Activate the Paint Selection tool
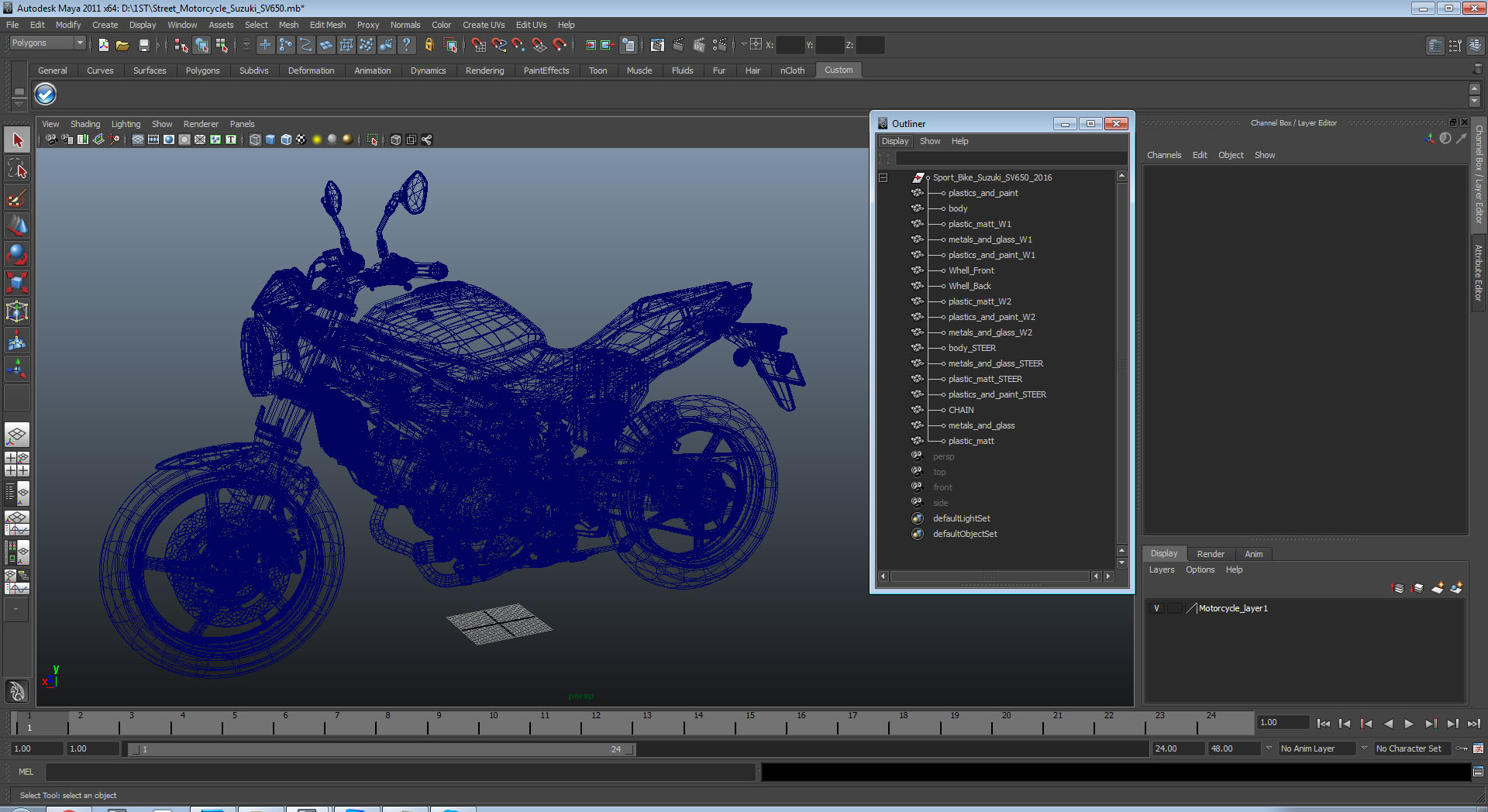The image size is (1488, 812). click(17, 198)
